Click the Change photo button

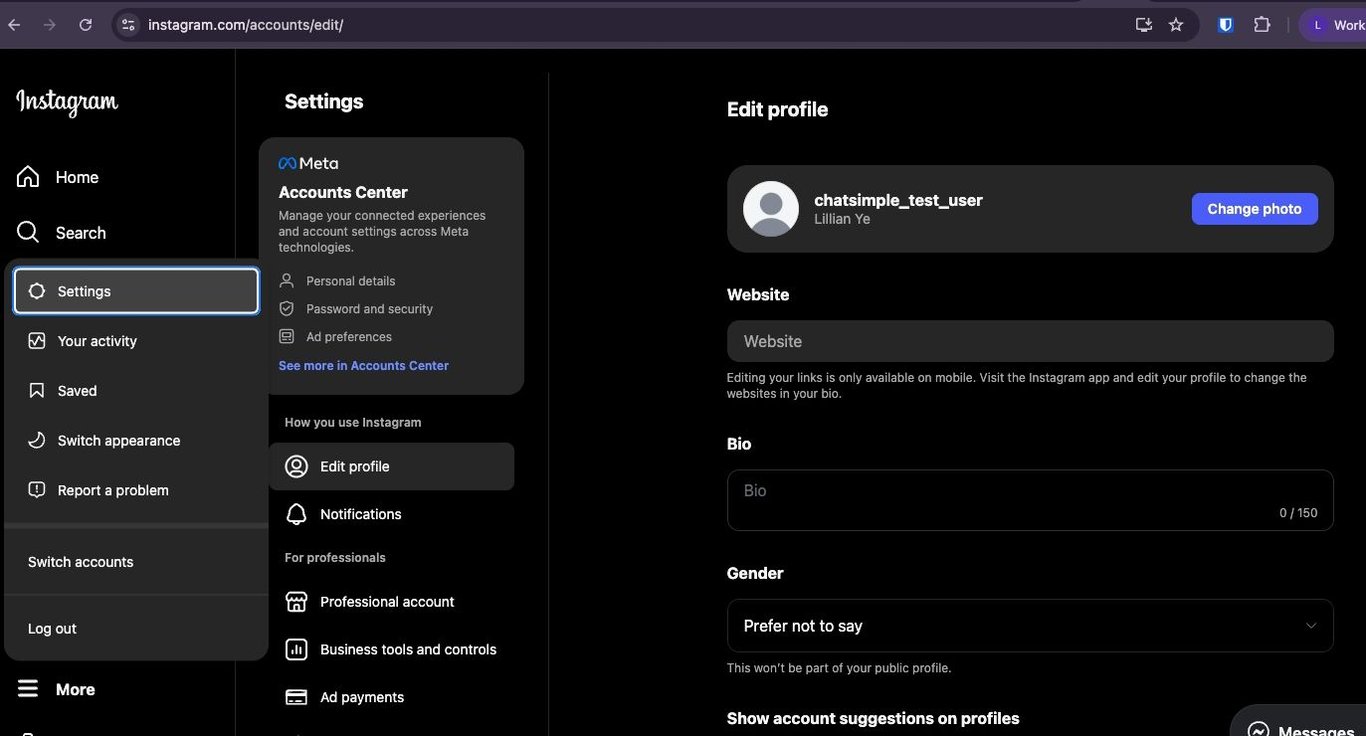pyautogui.click(x=1254, y=209)
